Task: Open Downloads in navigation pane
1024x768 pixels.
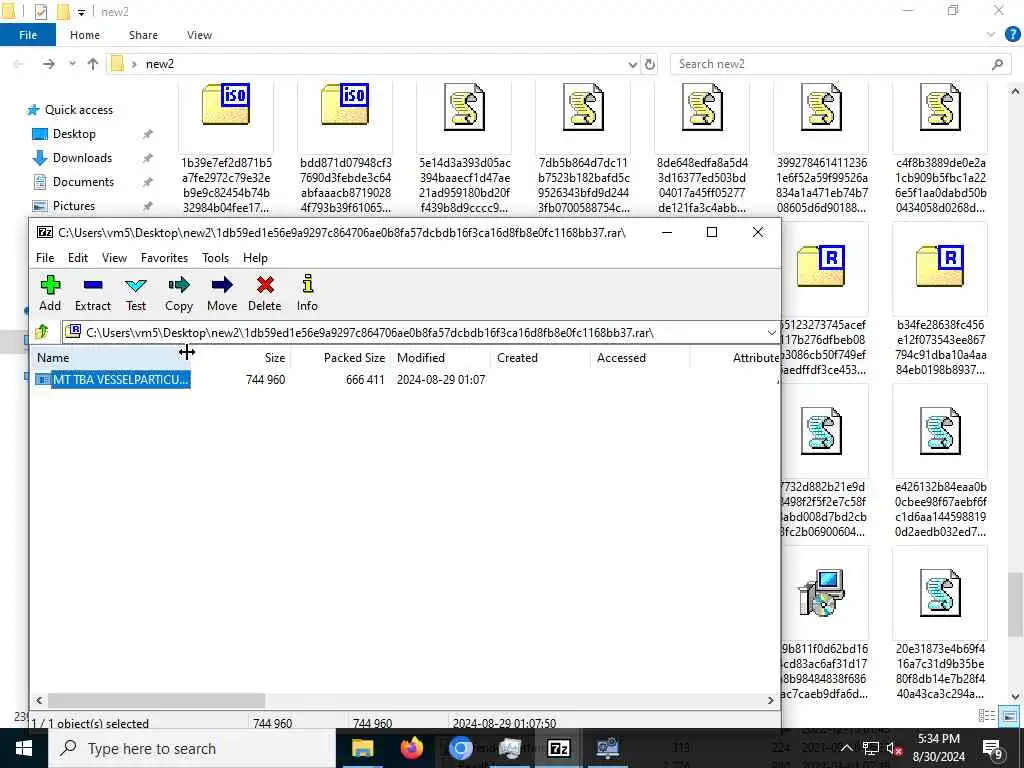Action: point(82,158)
